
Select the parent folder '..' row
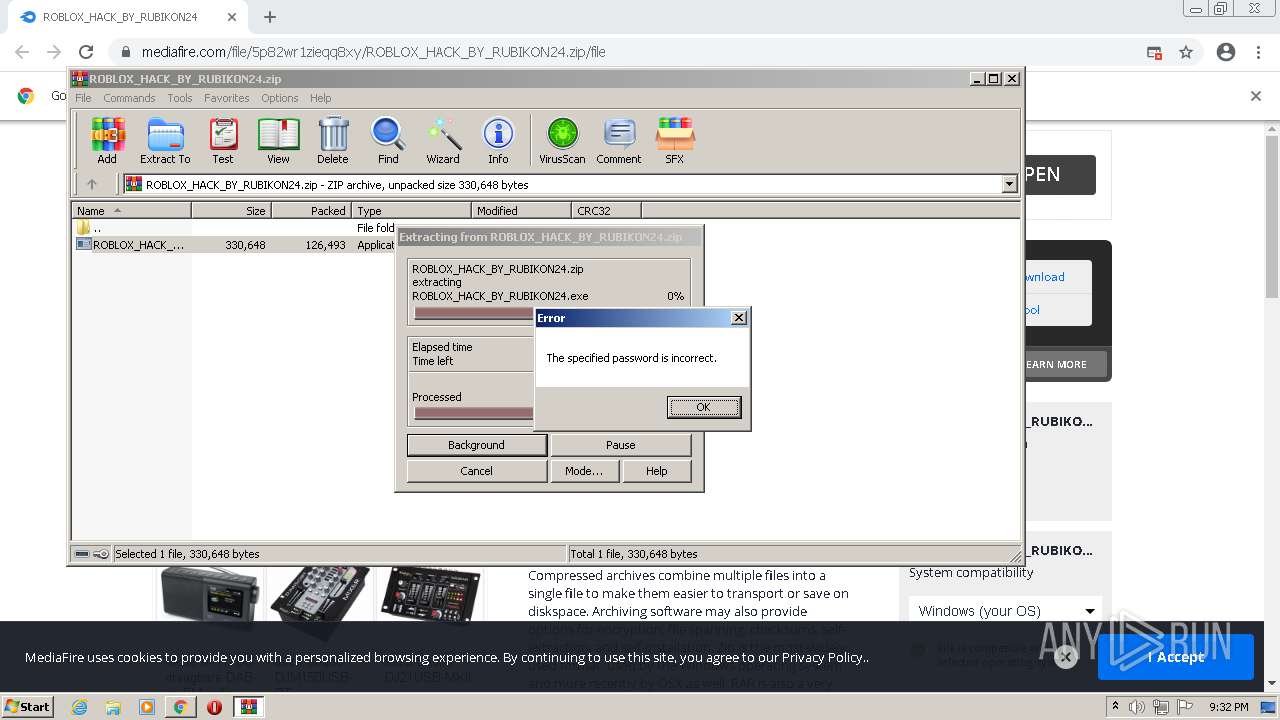[235, 228]
